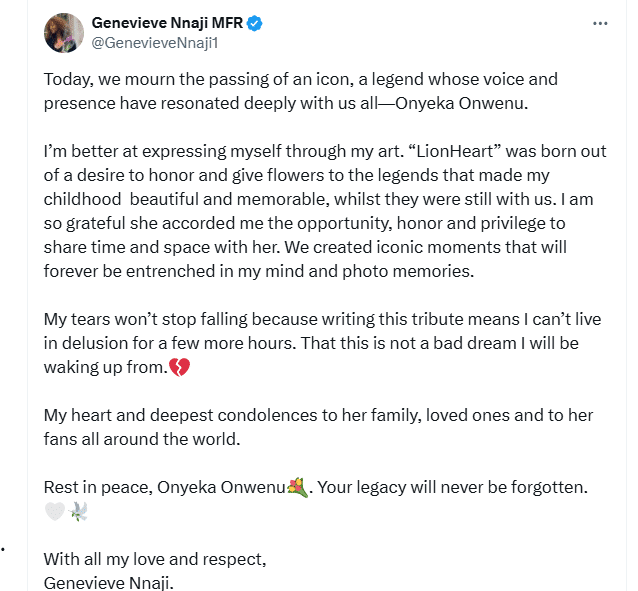Click the "With all my love and respect" line
638x591 pixels.
(155, 558)
